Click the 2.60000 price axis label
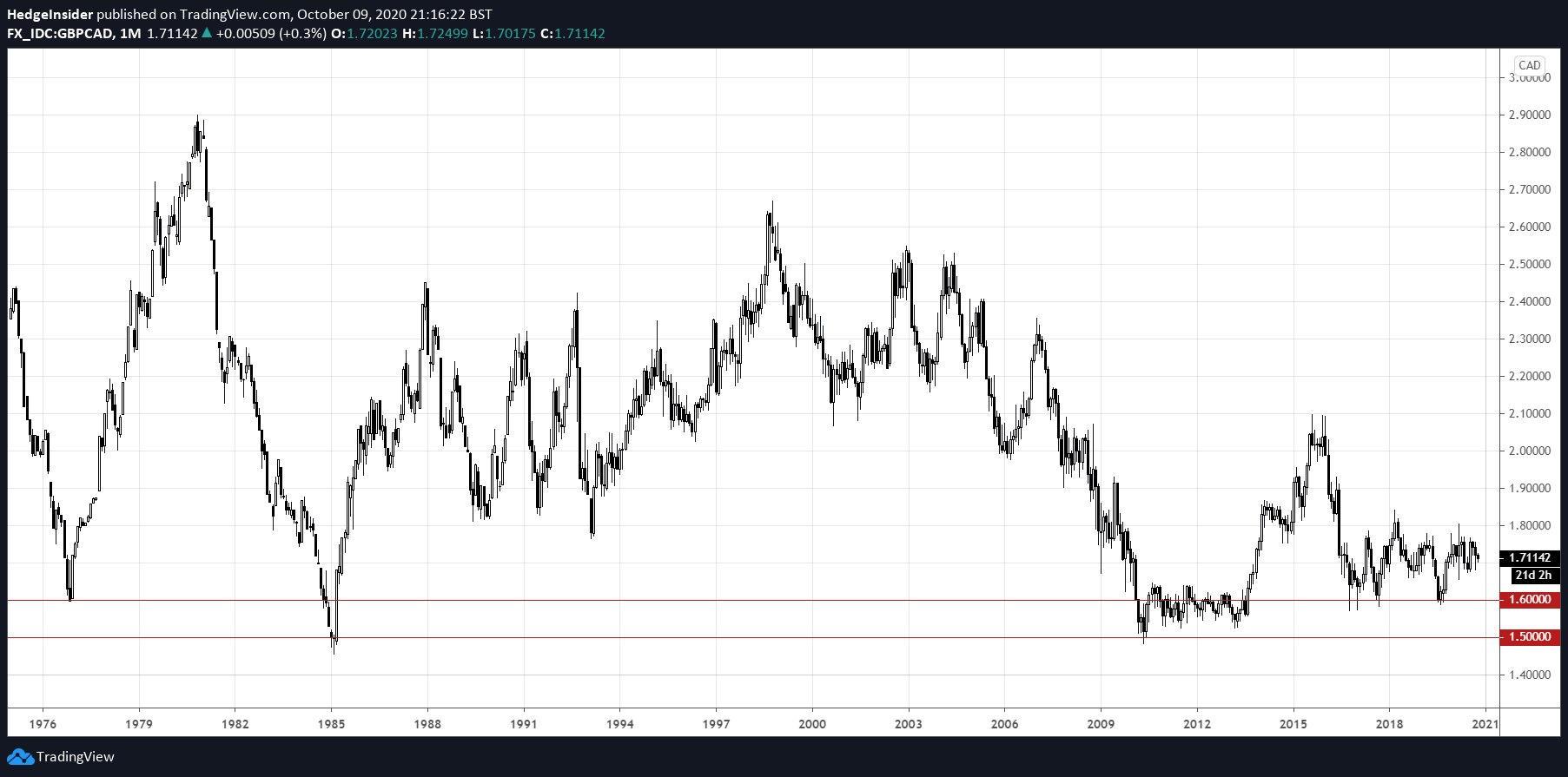The height and width of the screenshot is (777, 1568). [1530, 227]
